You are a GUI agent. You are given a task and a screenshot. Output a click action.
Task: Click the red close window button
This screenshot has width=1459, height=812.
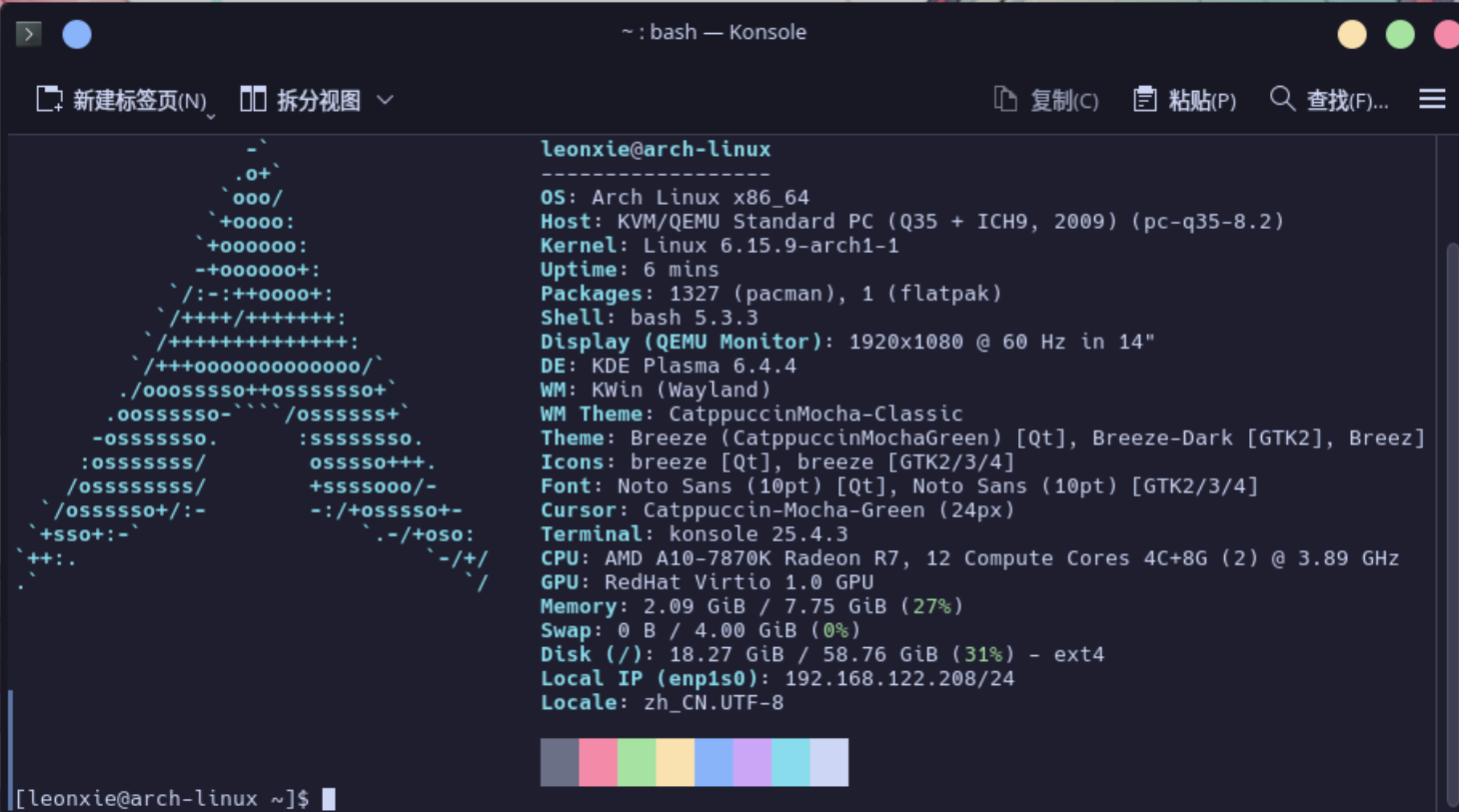point(1446,34)
